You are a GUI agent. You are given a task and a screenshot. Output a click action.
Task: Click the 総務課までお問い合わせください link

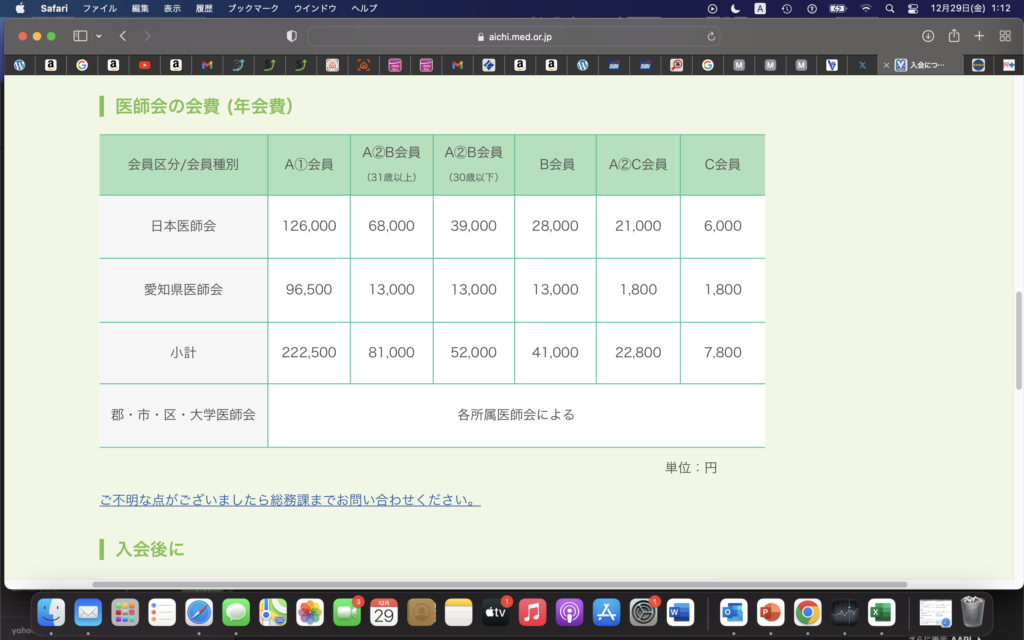pyautogui.click(x=290, y=499)
